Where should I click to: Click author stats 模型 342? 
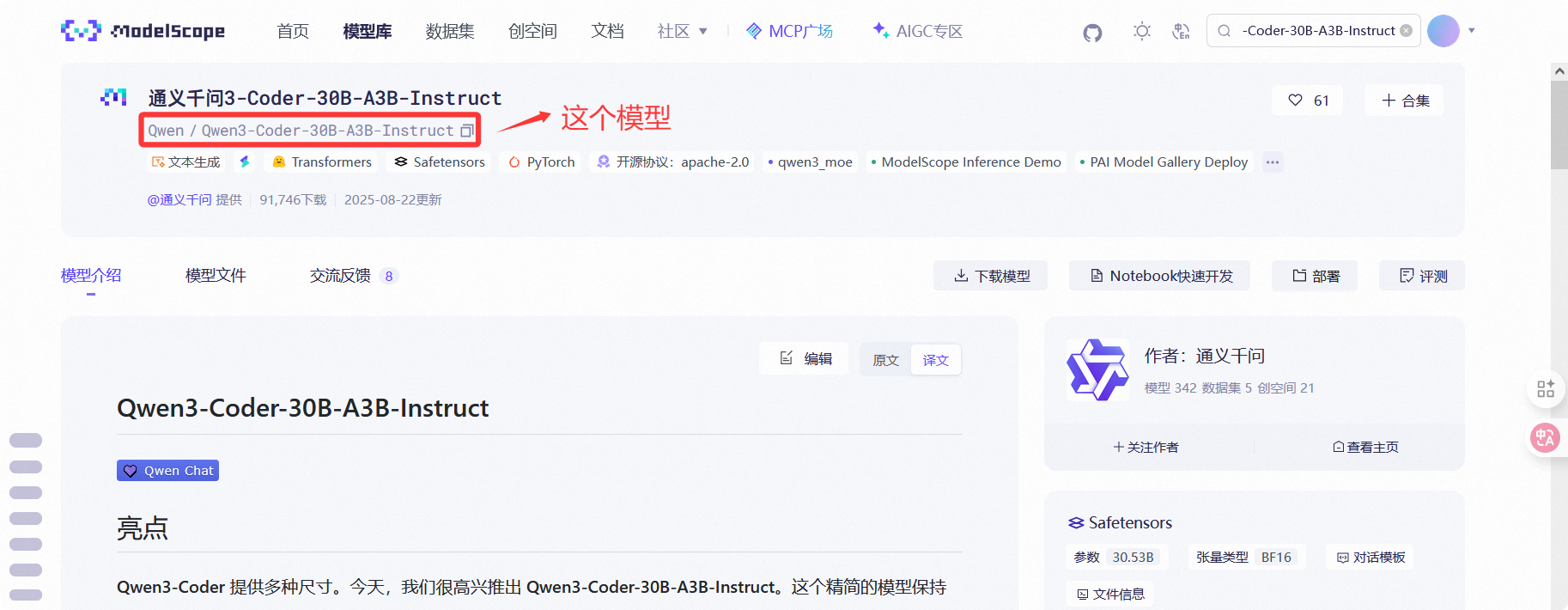tap(1170, 388)
